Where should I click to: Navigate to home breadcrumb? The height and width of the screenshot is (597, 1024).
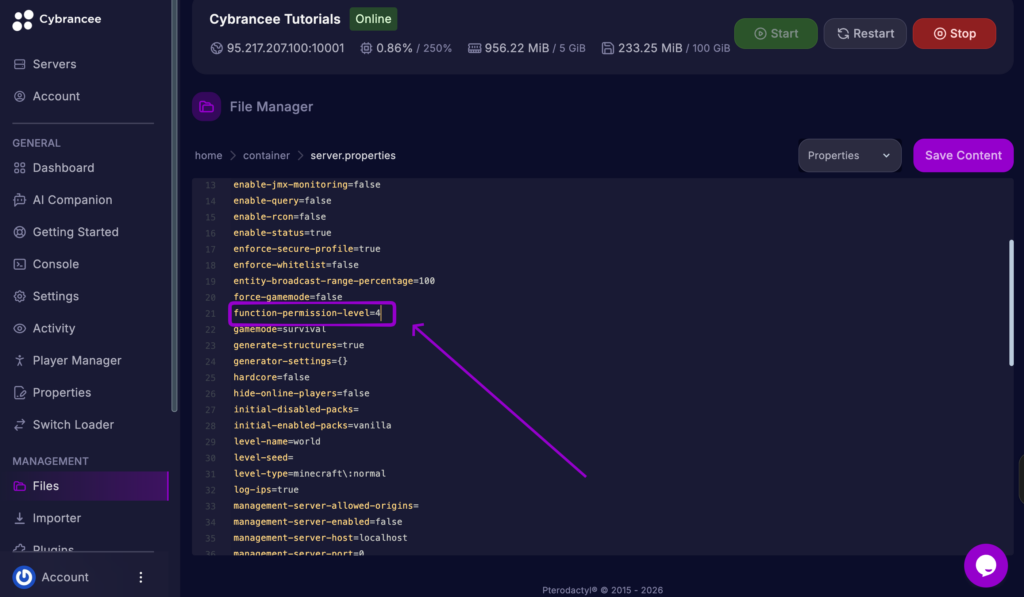[208, 155]
